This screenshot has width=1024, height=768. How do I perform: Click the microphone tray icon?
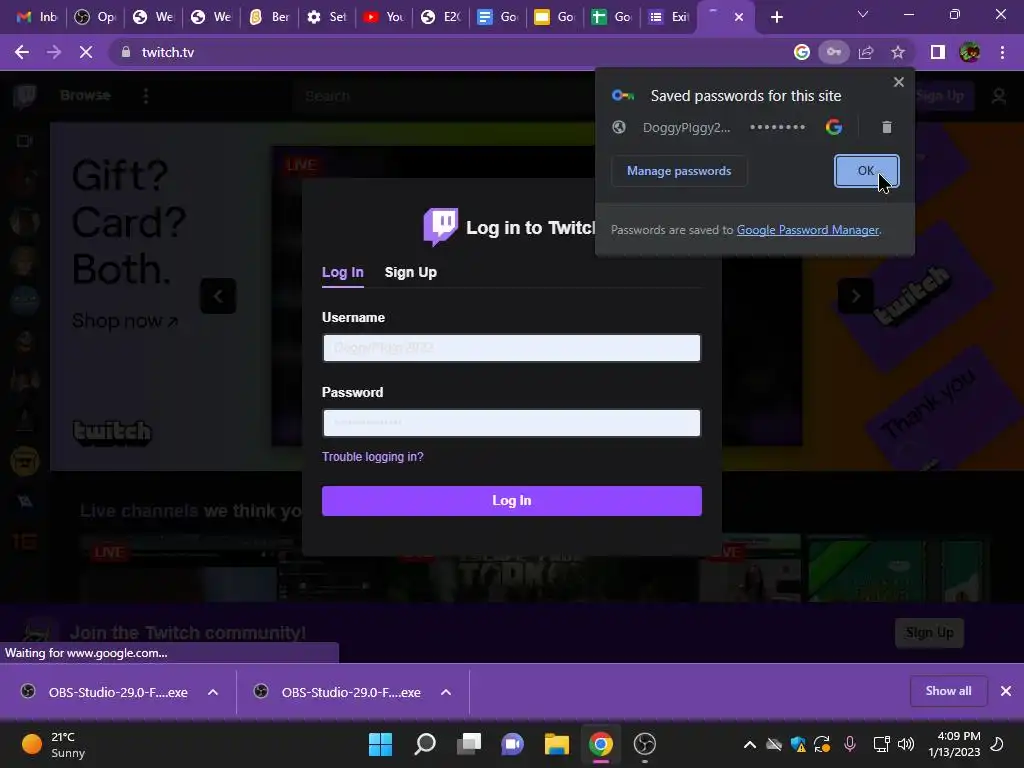[850, 744]
